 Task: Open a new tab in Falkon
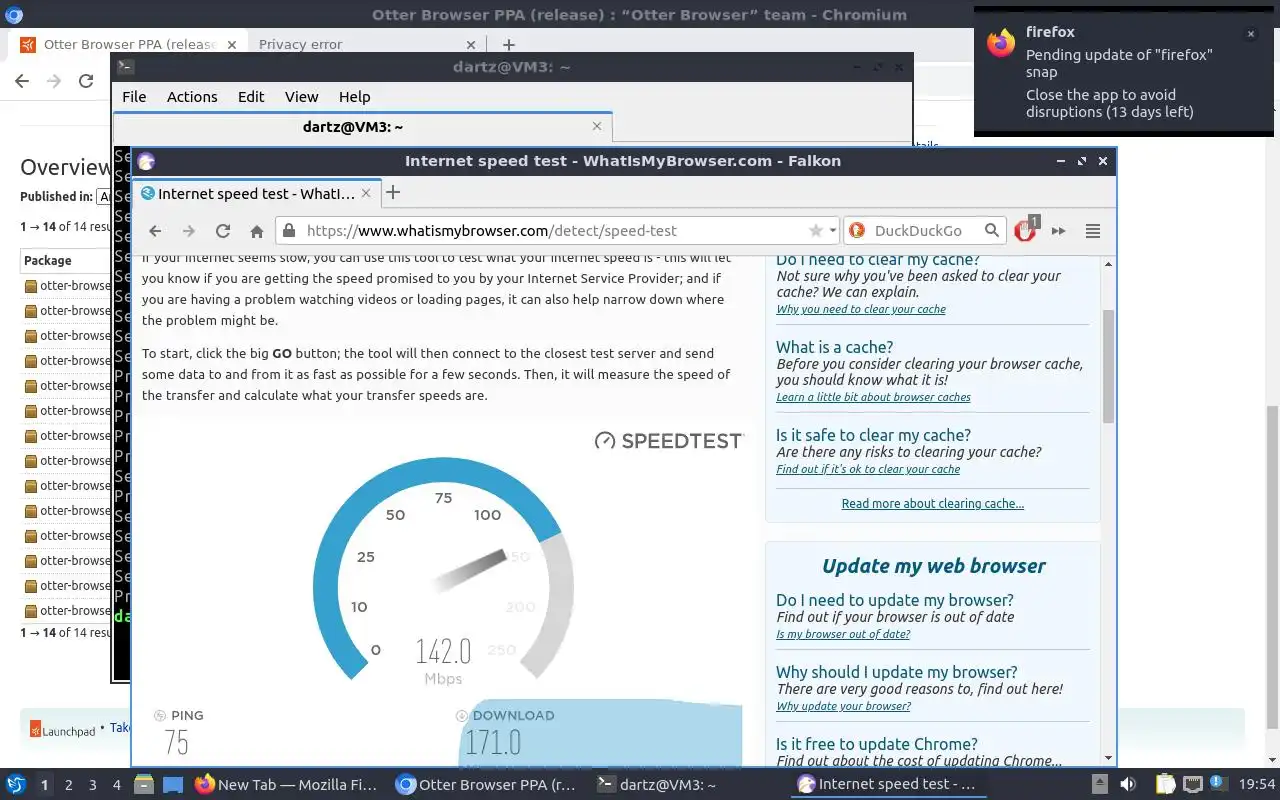(x=393, y=193)
